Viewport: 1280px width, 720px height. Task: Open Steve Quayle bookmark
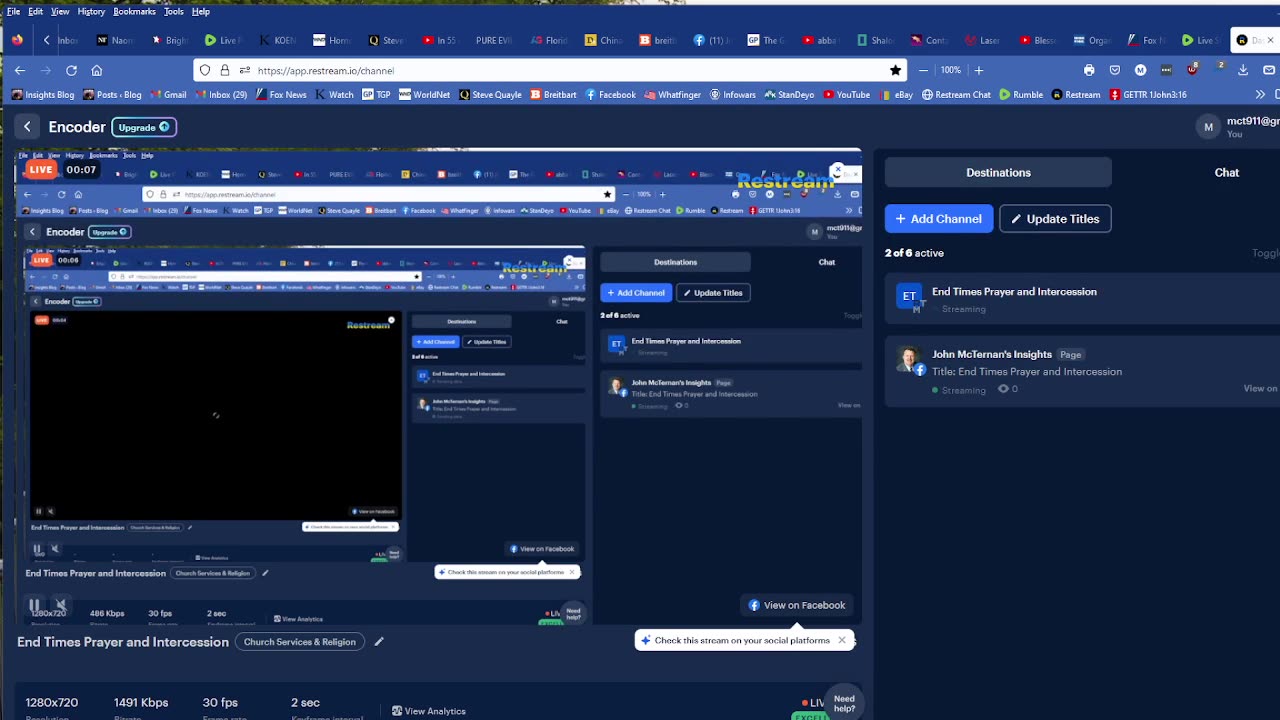click(x=490, y=94)
